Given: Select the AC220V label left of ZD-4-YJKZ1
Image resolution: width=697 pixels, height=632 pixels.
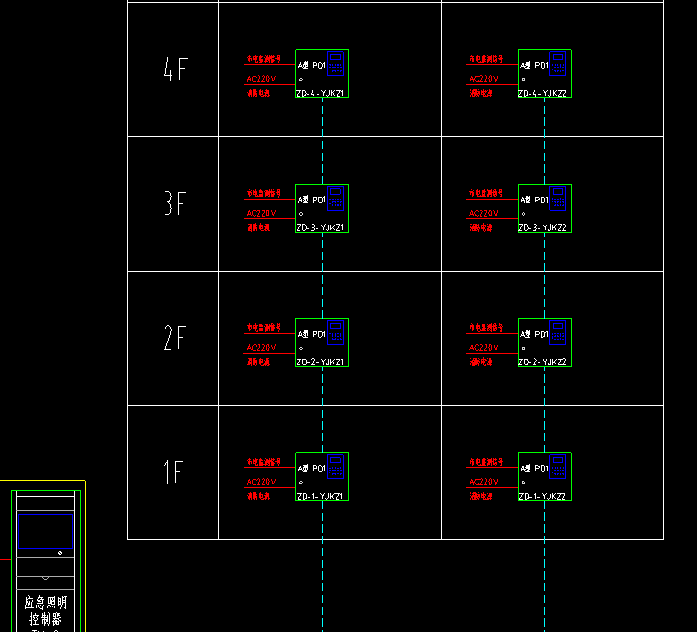Looking at the screenshot, I should pos(261,79).
